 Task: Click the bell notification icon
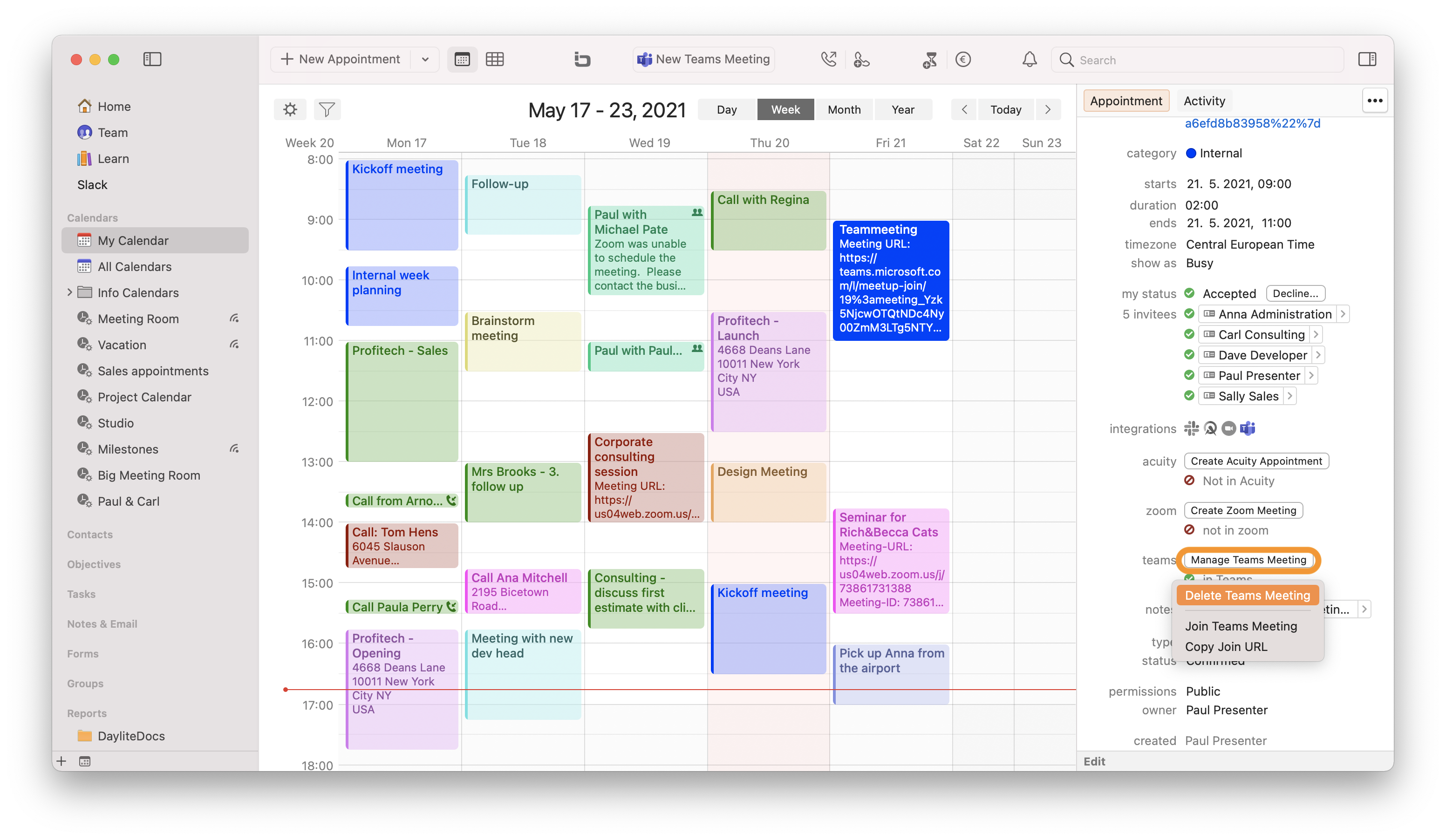click(1028, 59)
